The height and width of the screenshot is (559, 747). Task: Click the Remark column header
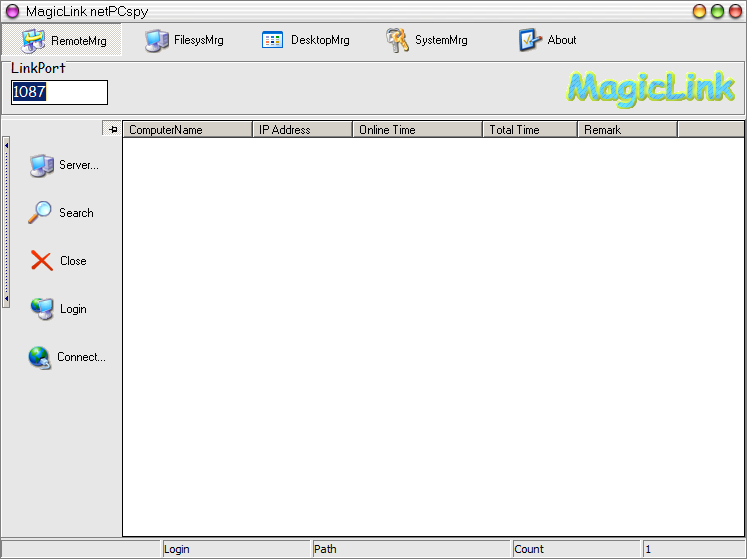(x=627, y=130)
